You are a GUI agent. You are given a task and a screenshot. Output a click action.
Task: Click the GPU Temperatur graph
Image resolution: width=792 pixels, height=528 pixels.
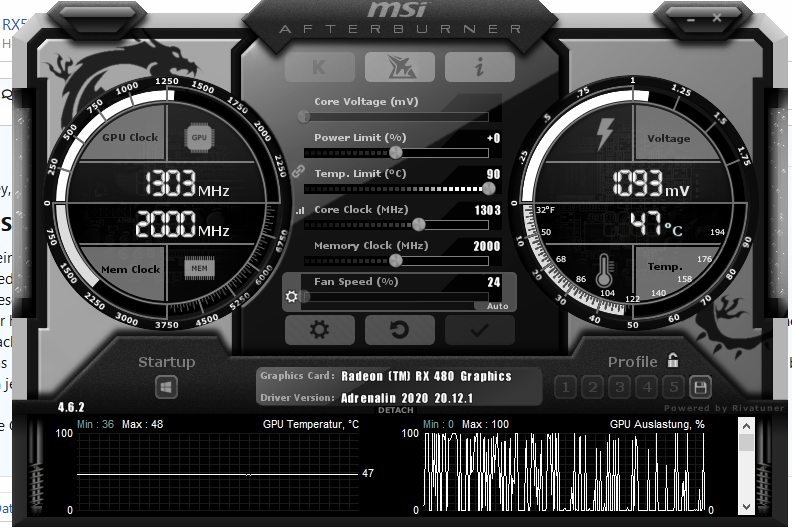(x=218, y=472)
